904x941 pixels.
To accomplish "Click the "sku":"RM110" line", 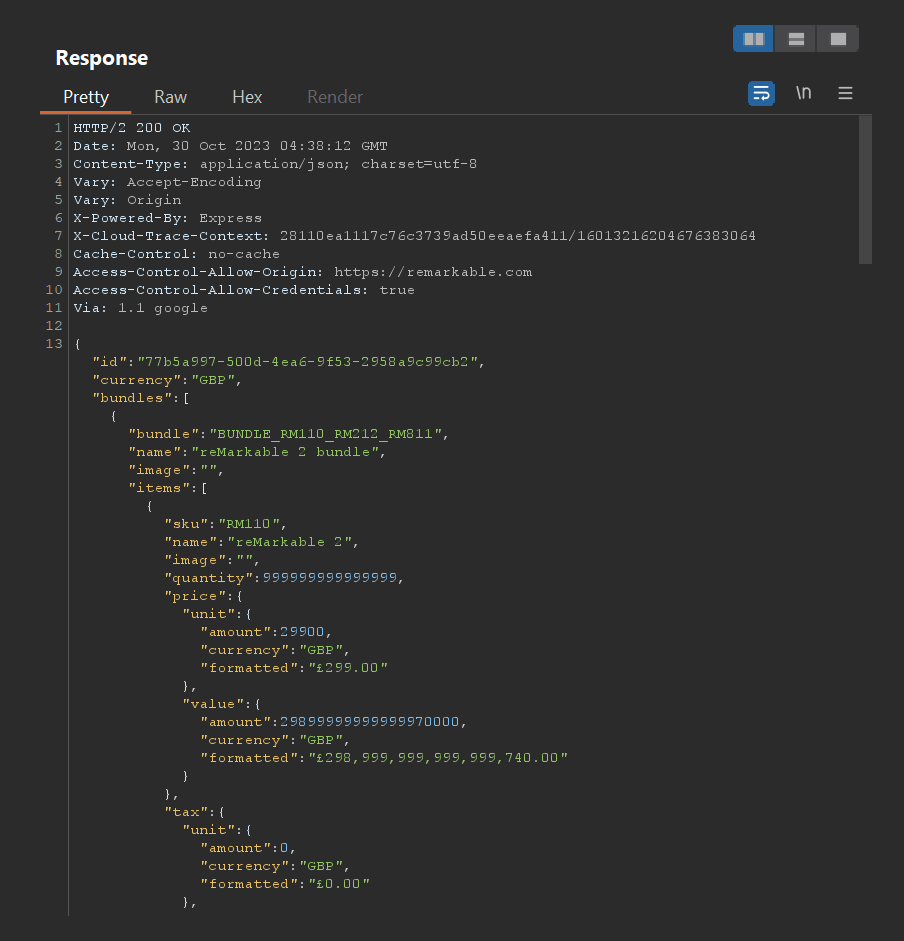I will [226, 524].
